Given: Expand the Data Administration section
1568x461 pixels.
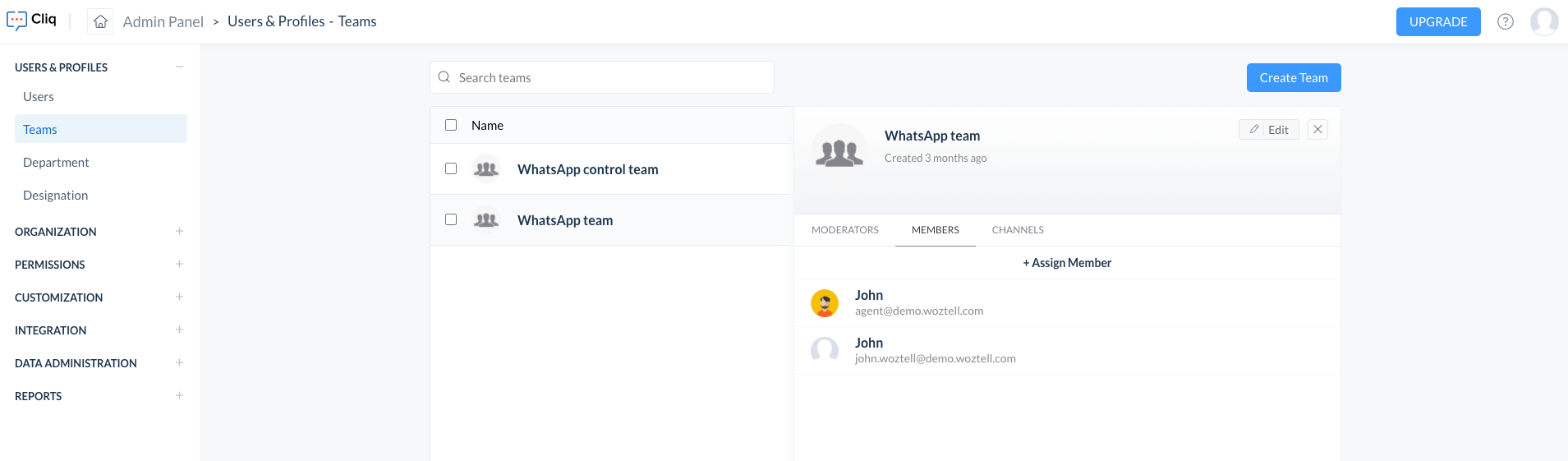Looking at the screenshot, I should click(179, 362).
